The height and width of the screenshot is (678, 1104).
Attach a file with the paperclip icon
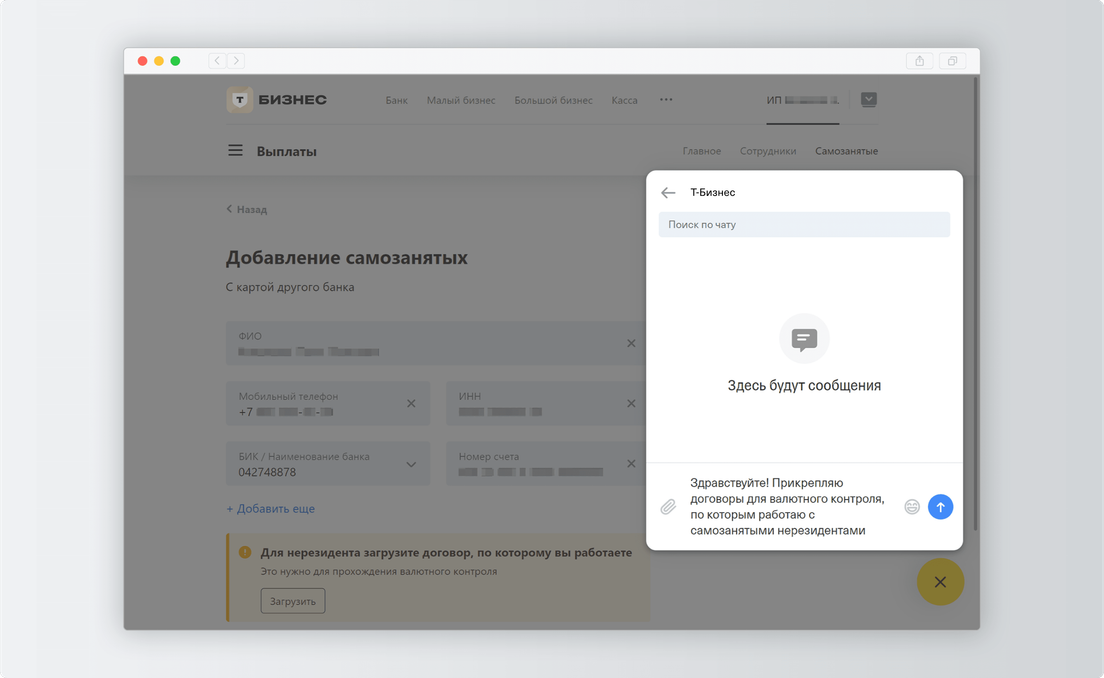pos(668,507)
